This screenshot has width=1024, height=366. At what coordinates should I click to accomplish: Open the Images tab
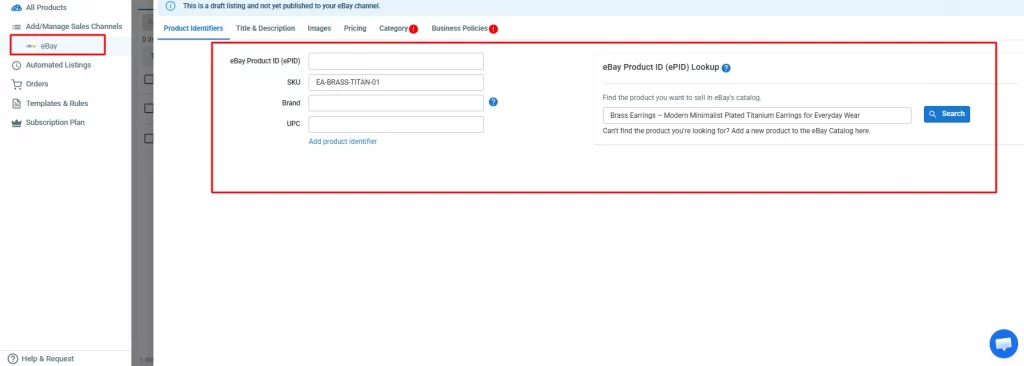(x=319, y=28)
